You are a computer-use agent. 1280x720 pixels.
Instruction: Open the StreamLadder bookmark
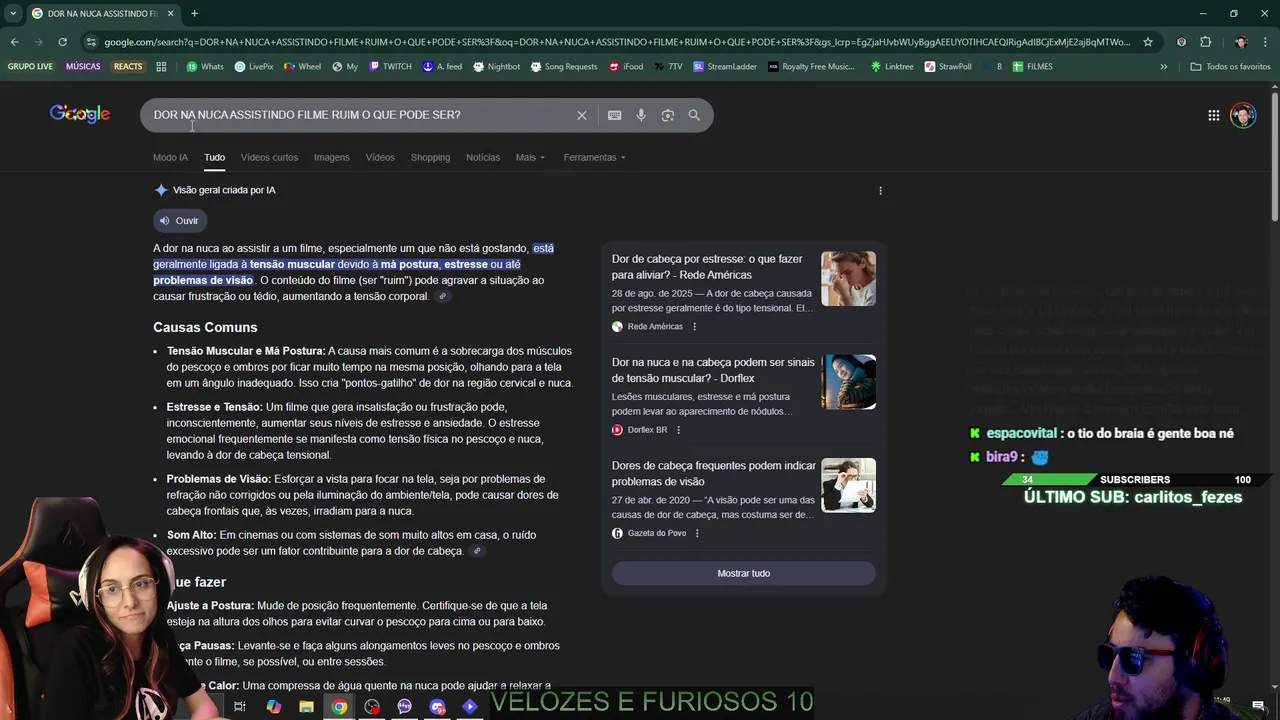(x=725, y=67)
